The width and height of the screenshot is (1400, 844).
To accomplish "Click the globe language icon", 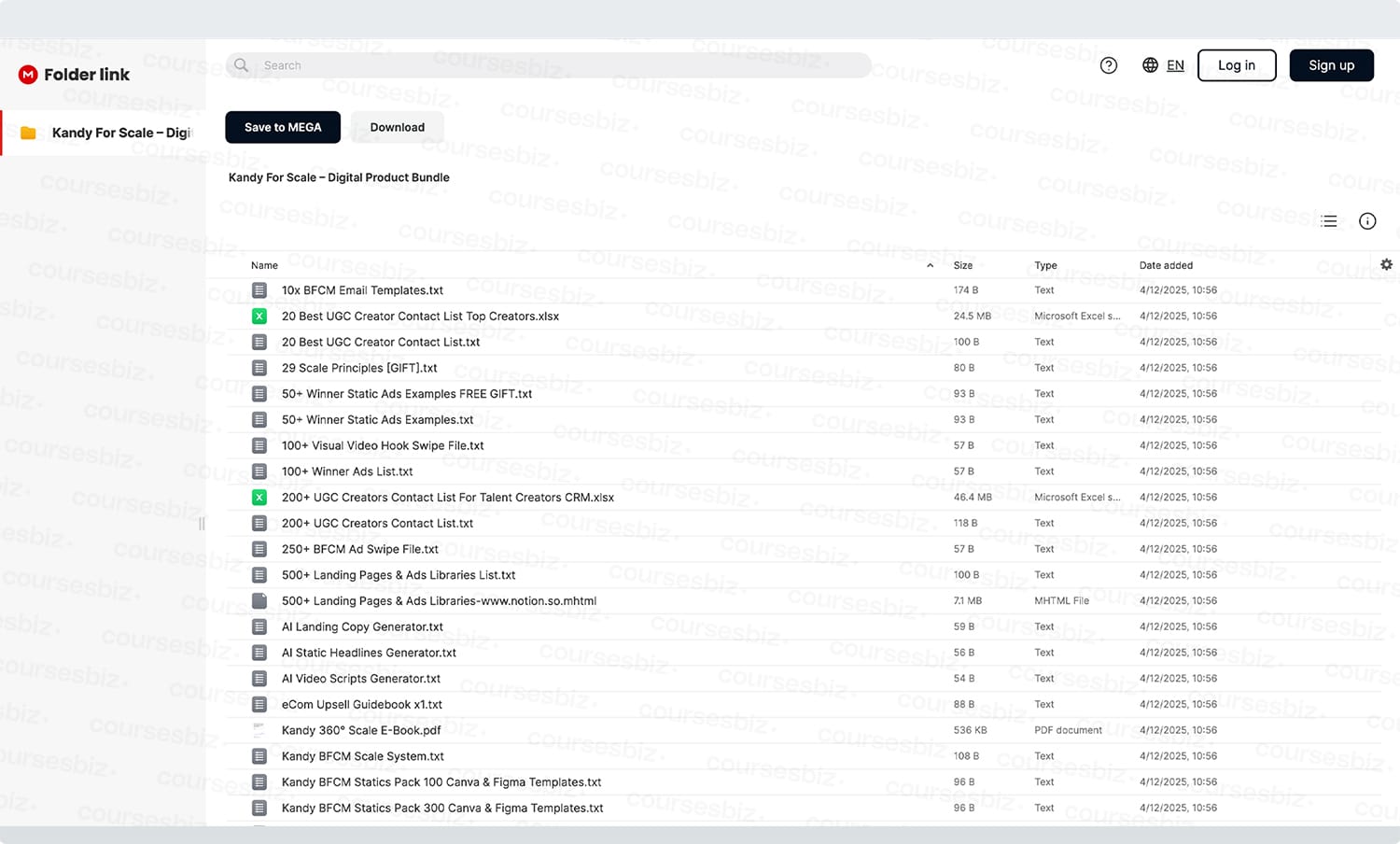I will pyautogui.click(x=1150, y=65).
